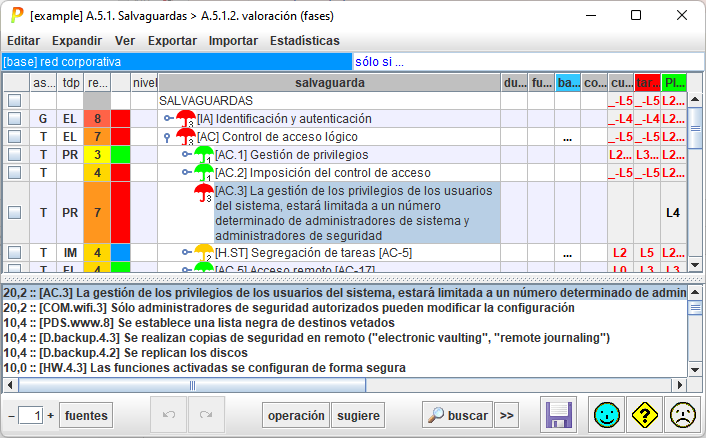Click red umbrella icon of AC.3 row

click(x=204, y=193)
